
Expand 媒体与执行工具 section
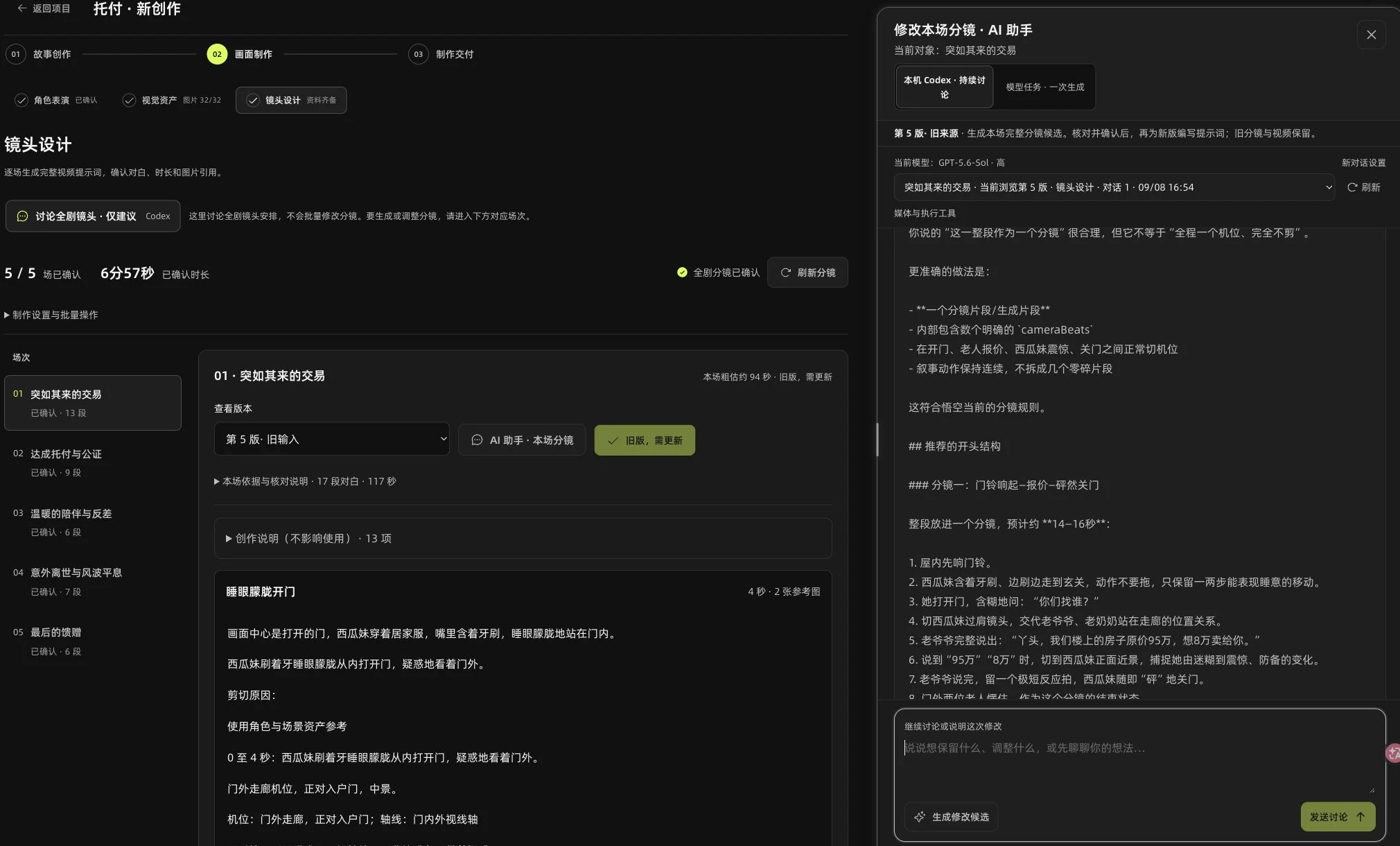click(x=925, y=214)
